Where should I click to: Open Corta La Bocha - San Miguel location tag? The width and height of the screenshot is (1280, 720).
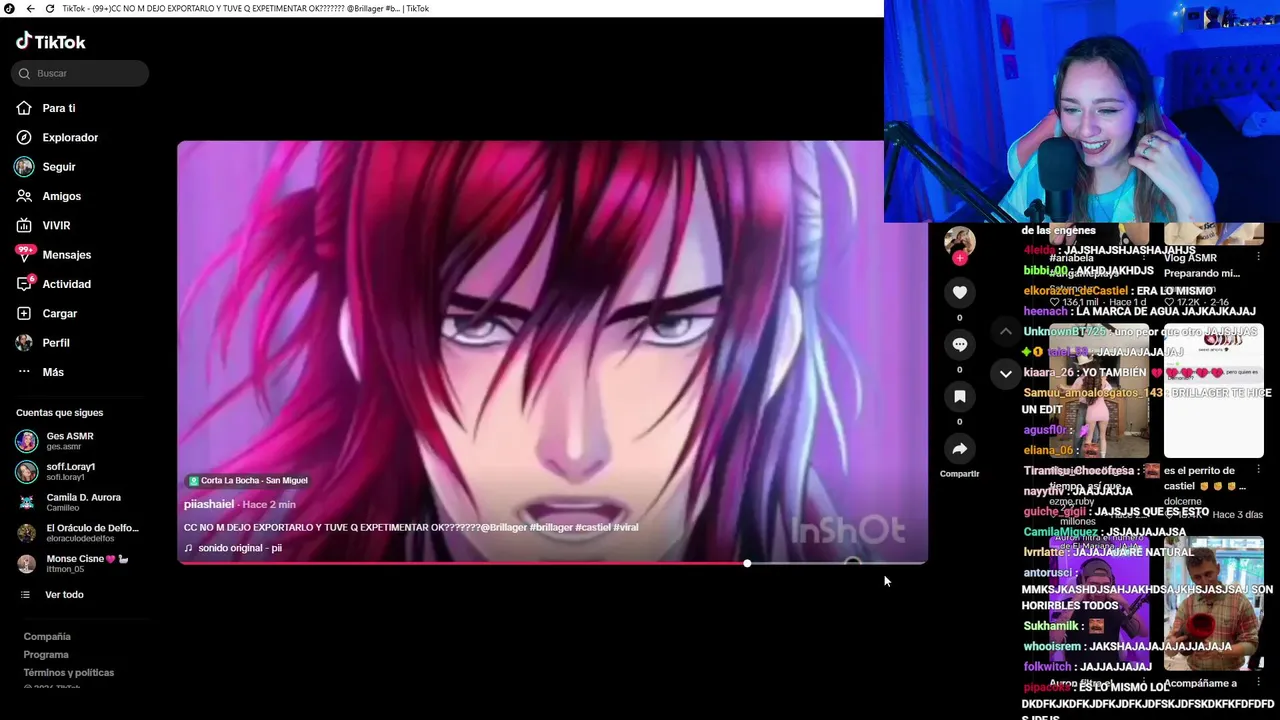tap(248, 480)
